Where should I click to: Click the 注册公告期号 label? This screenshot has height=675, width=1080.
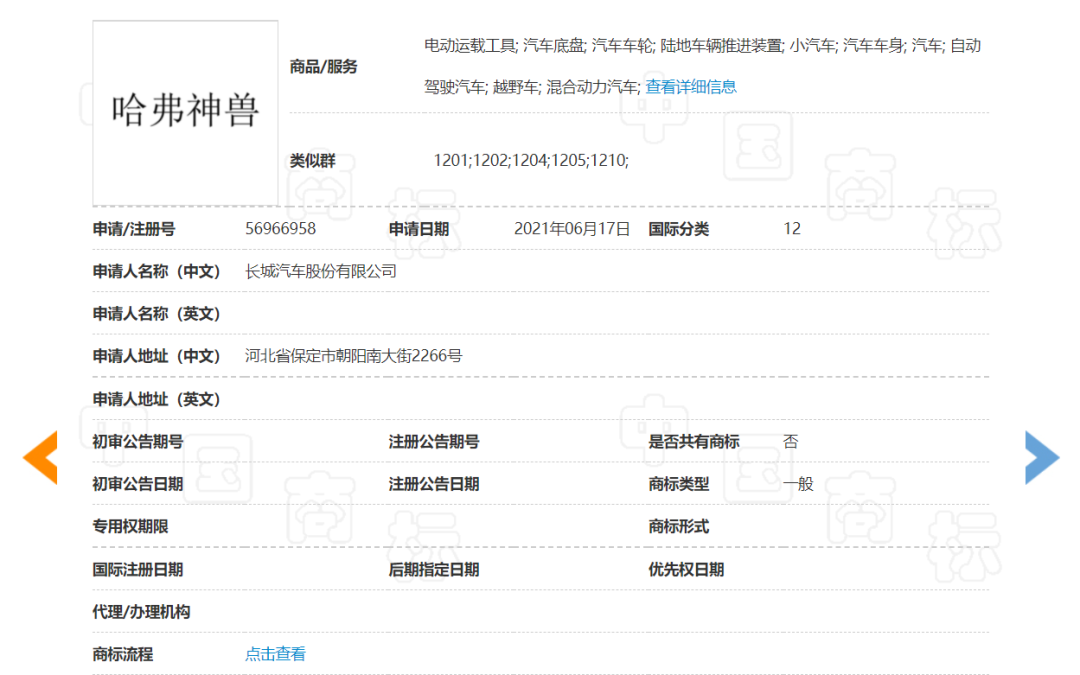click(434, 442)
